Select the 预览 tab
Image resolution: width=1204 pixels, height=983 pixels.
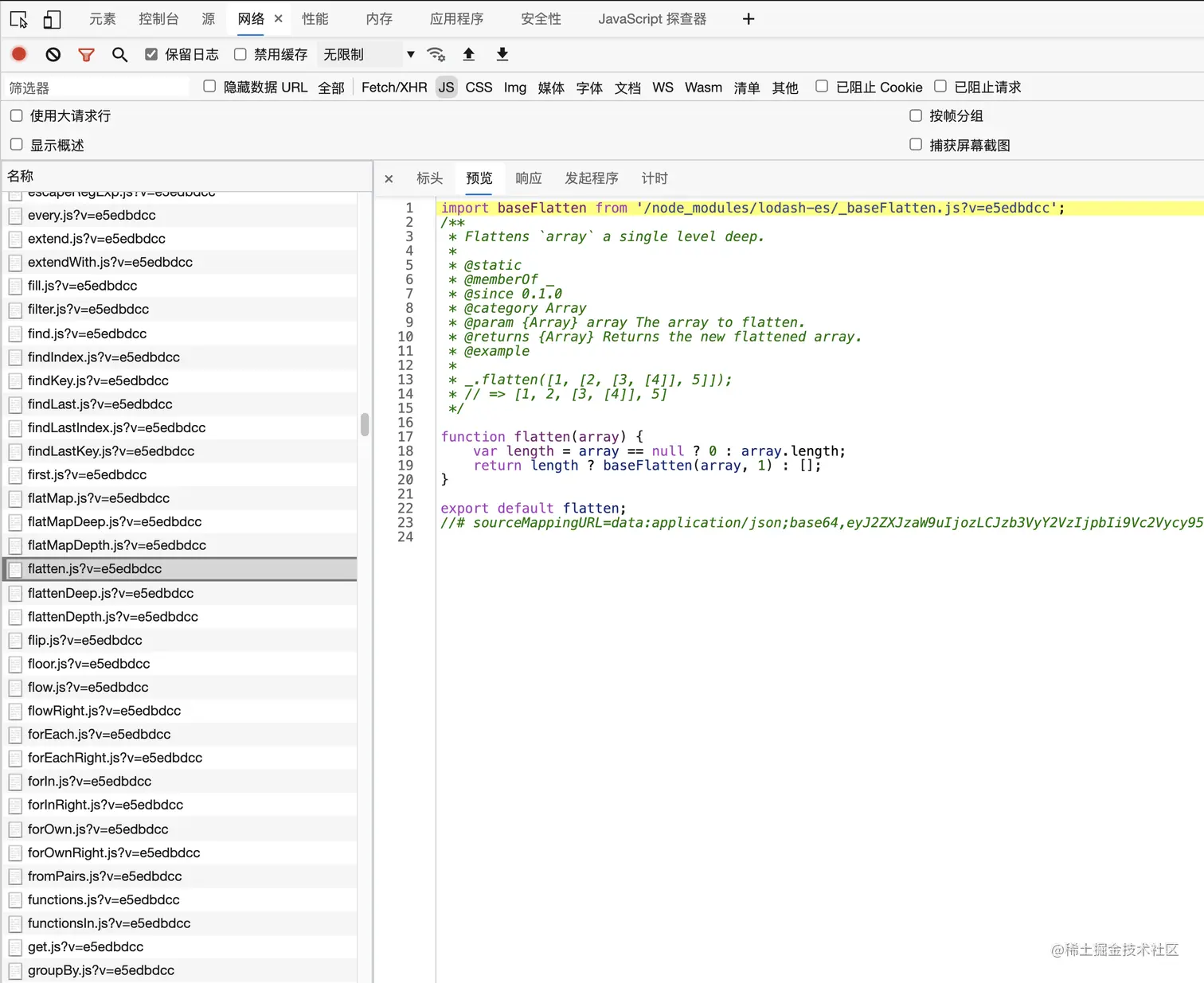click(x=479, y=178)
